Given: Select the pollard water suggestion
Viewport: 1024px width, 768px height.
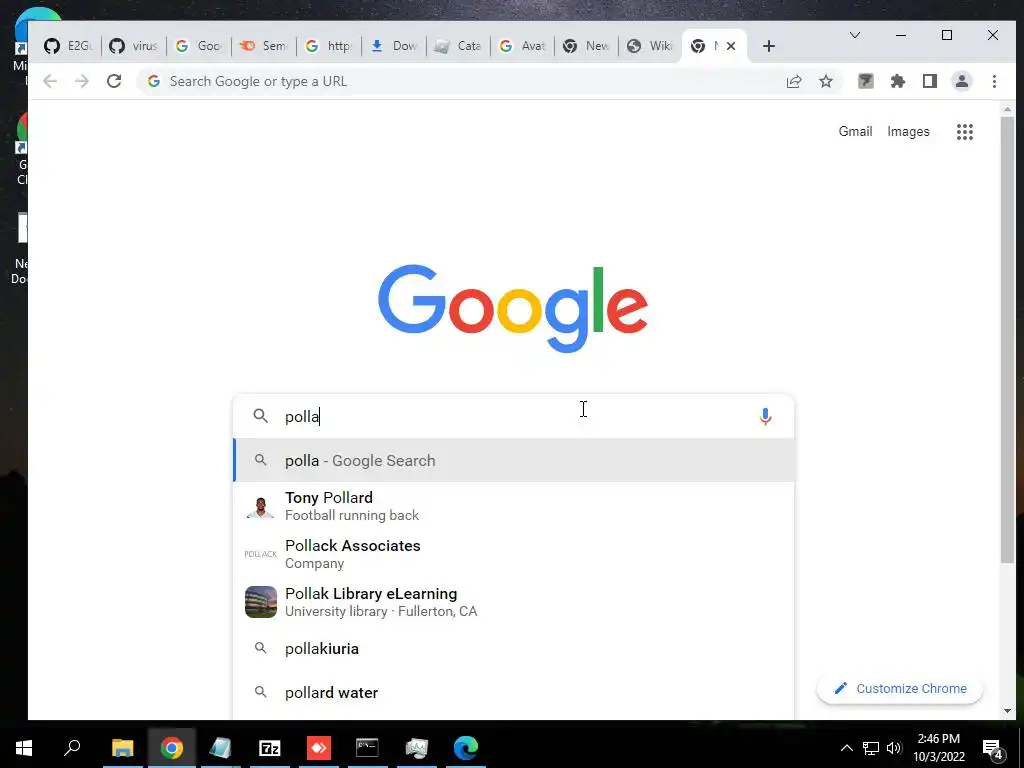Looking at the screenshot, I should 514,693.
